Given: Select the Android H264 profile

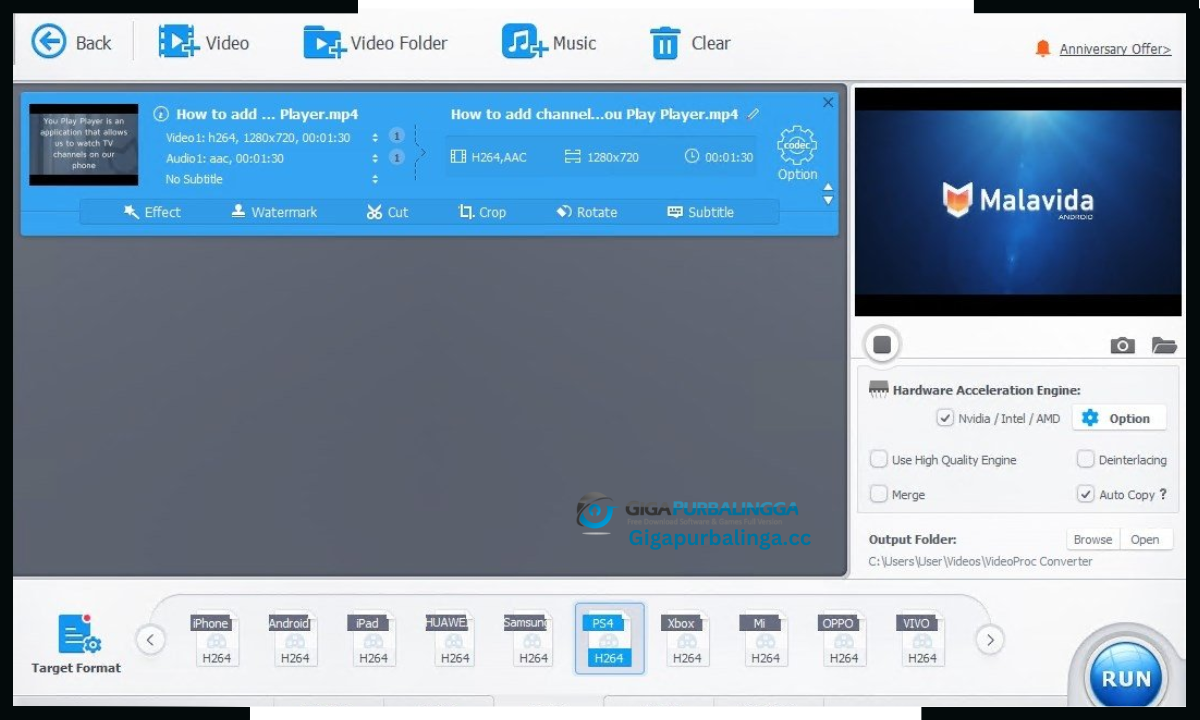Looking at the screenshot, I should coord(292,638).
